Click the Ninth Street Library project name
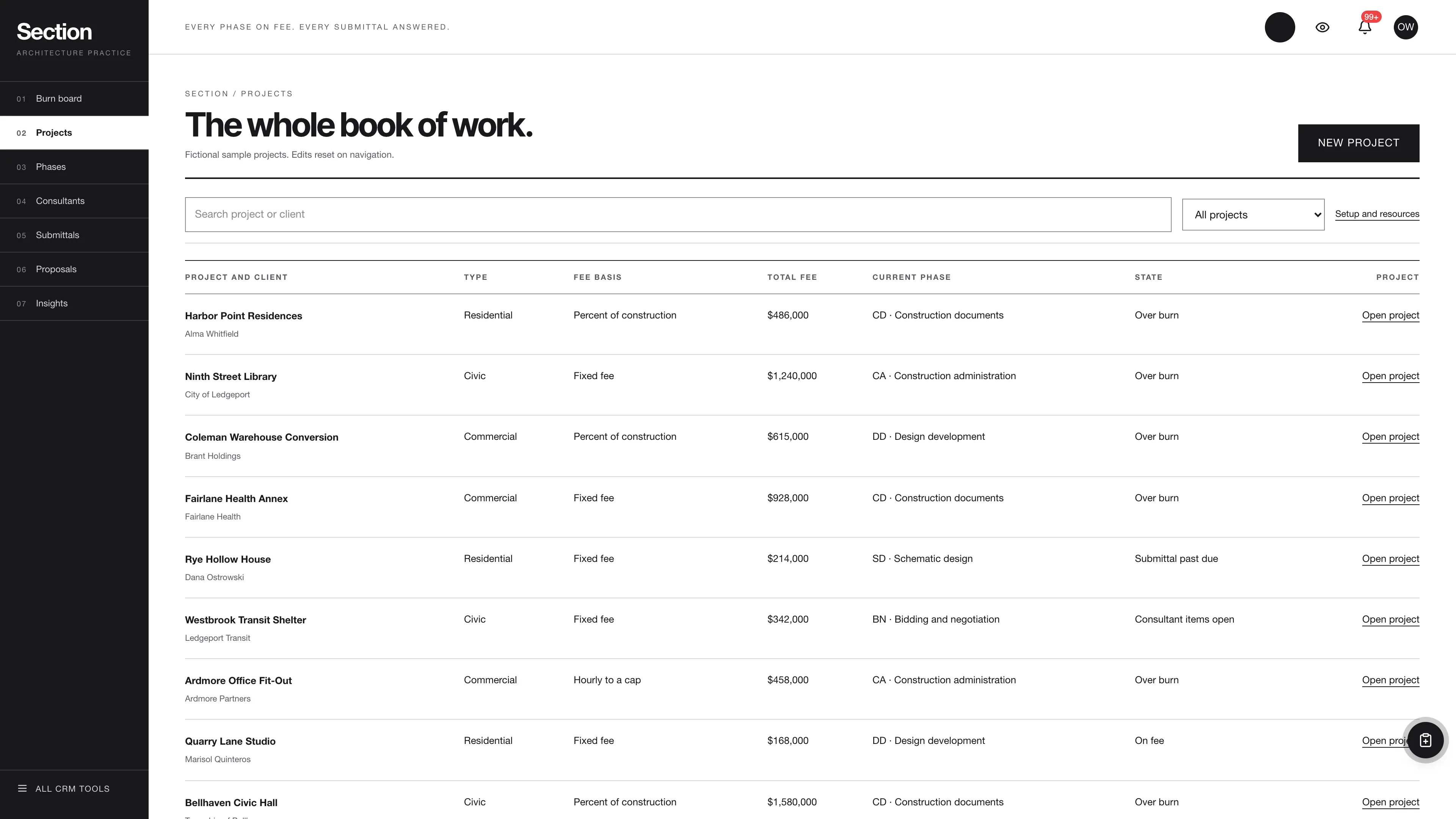The width and height of the screenshot is (1456, 819). point(231,377)
